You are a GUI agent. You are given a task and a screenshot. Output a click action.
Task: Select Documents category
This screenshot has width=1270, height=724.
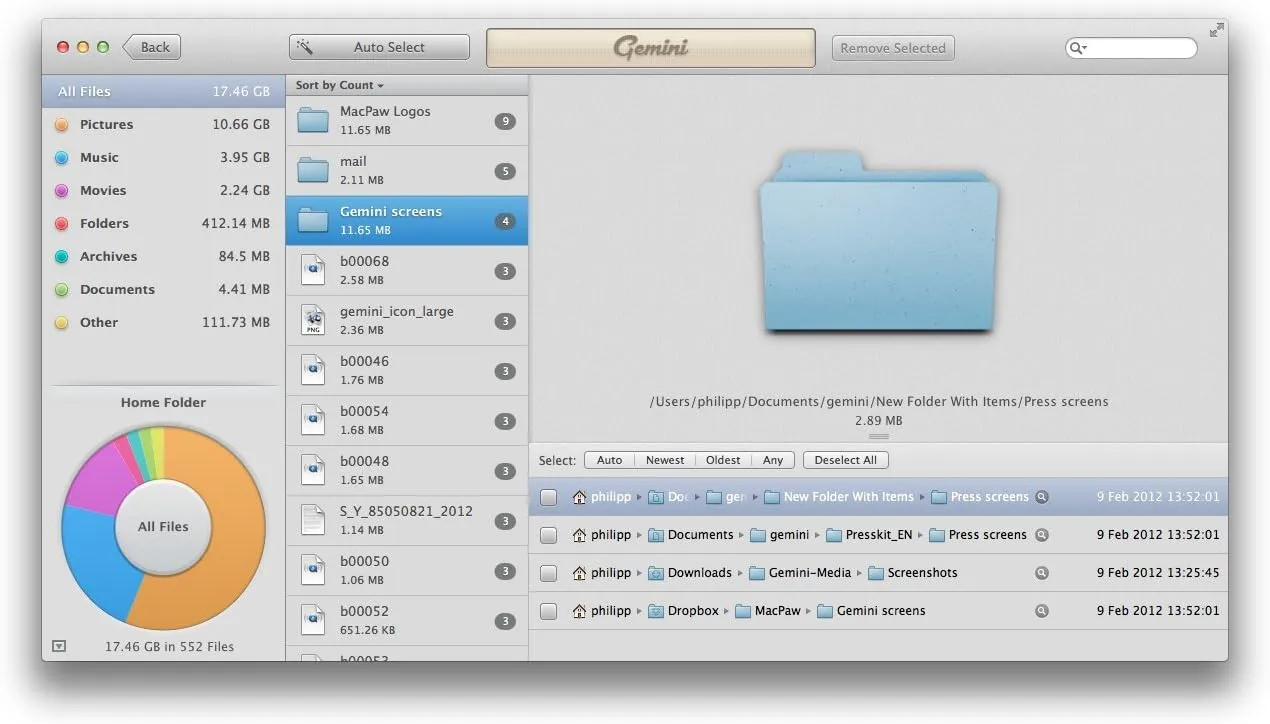point(163,289)
